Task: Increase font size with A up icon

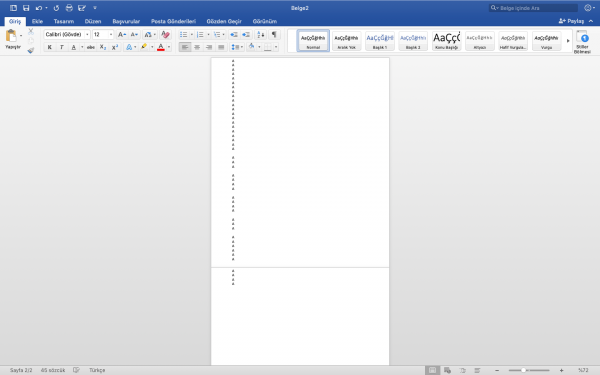Action: [x=122, y=34]
